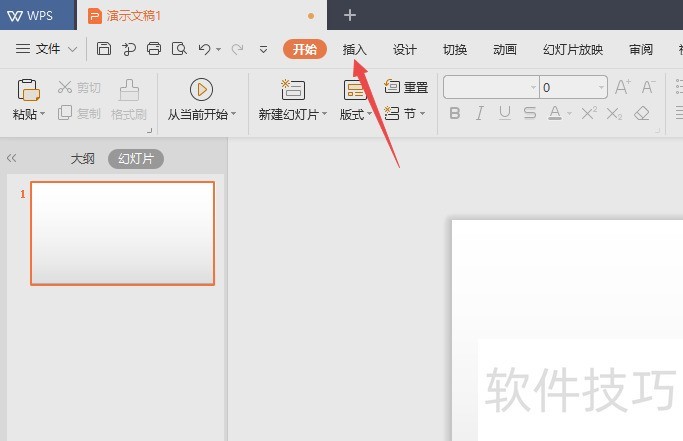Click the Paste clipboard icon
Screen dimensions: 683x441
pyautogui.click(x=28, y=91)
